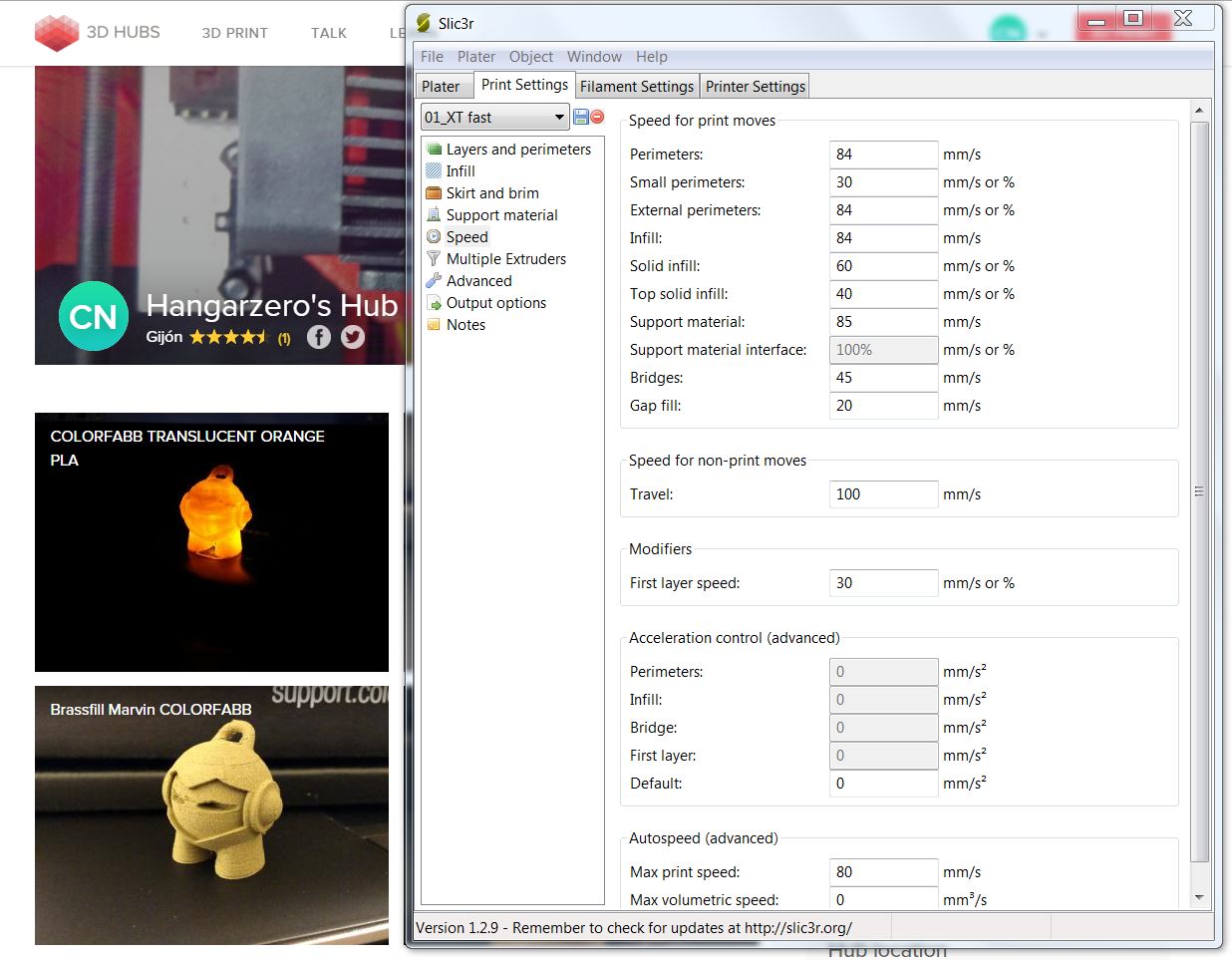1232x960 pixels.
Task: Open the File menu
Action: point(432,57)
